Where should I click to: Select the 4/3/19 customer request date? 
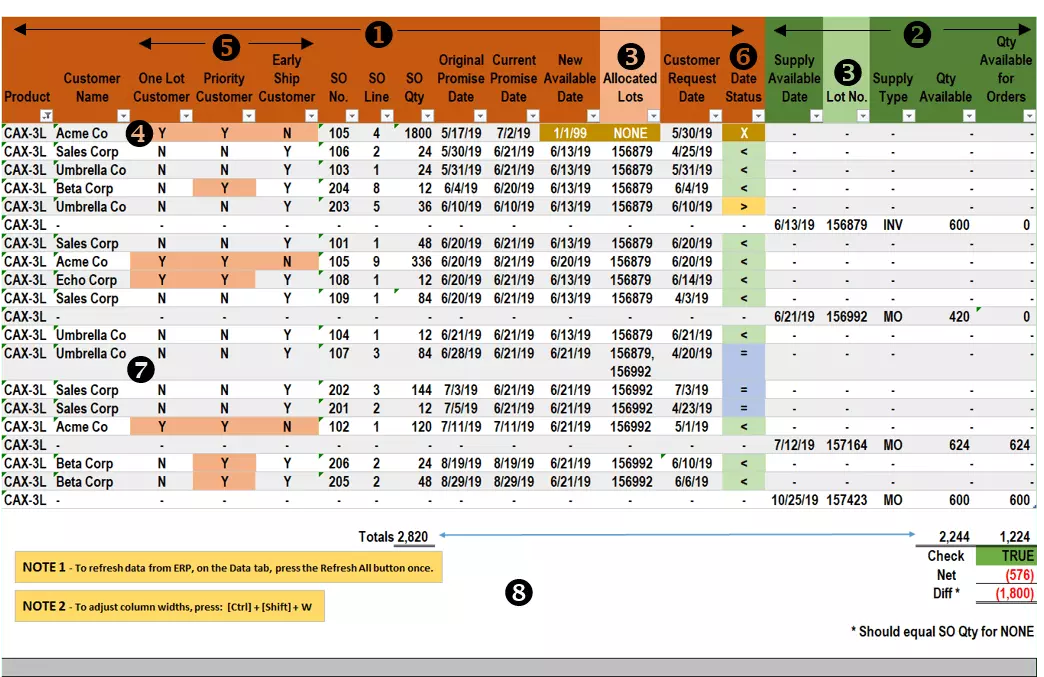[x=691, y=298]
